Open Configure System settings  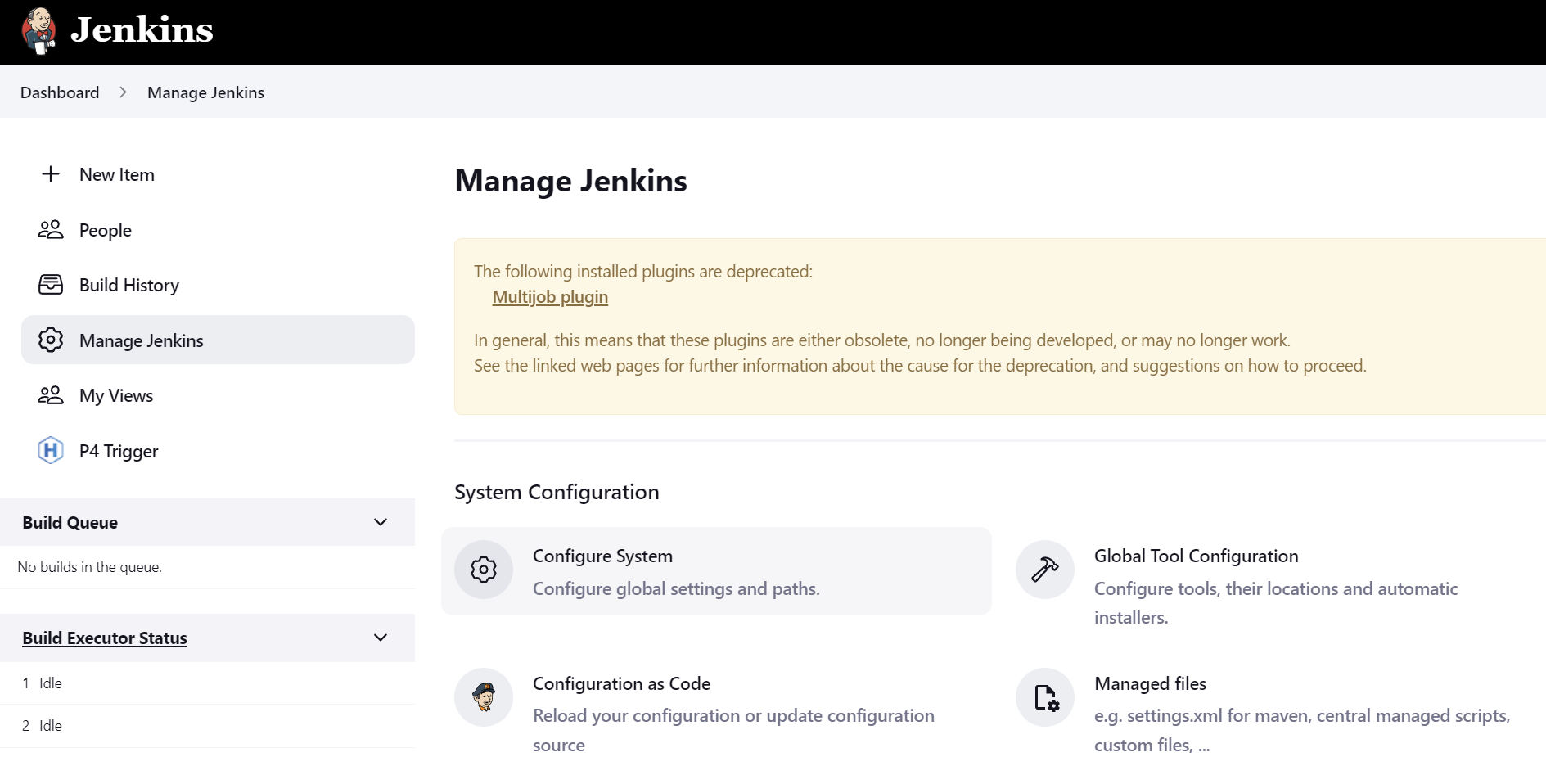(602, 556)
